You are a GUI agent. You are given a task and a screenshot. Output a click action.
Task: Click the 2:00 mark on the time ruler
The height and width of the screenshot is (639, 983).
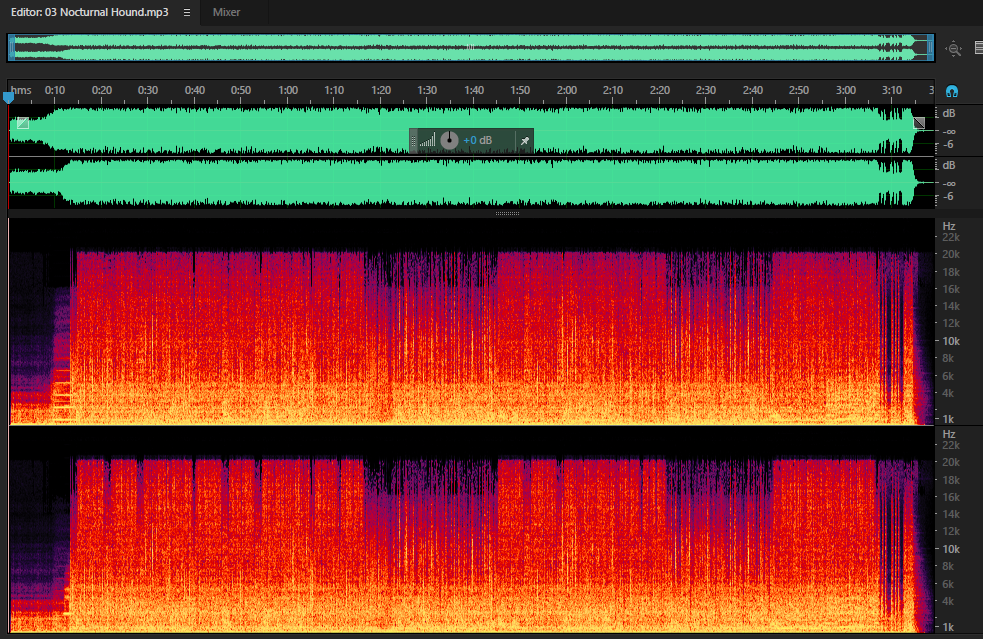(x=567, y=90)
